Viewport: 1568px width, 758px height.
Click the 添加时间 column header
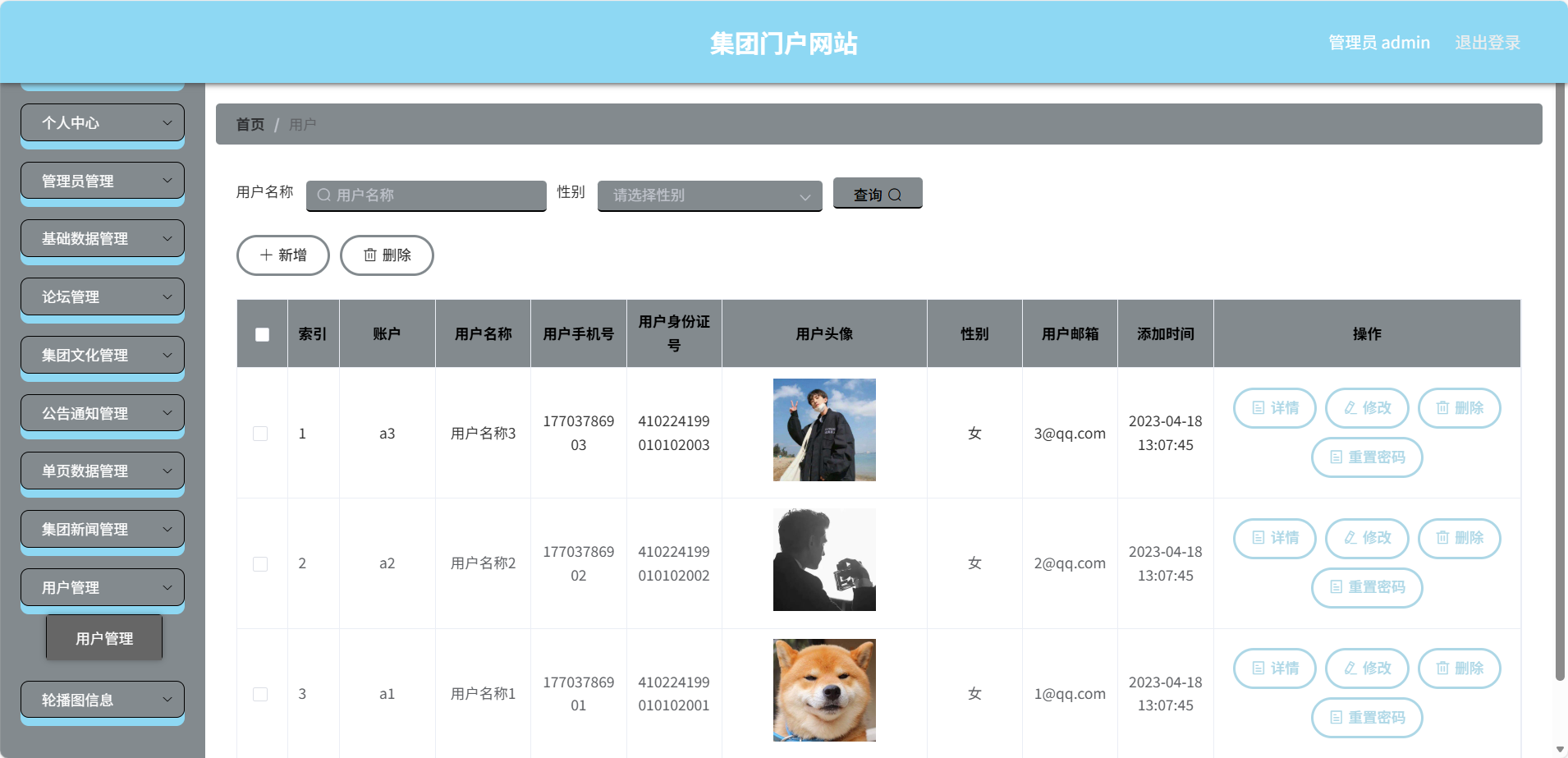click(1166, 334)
